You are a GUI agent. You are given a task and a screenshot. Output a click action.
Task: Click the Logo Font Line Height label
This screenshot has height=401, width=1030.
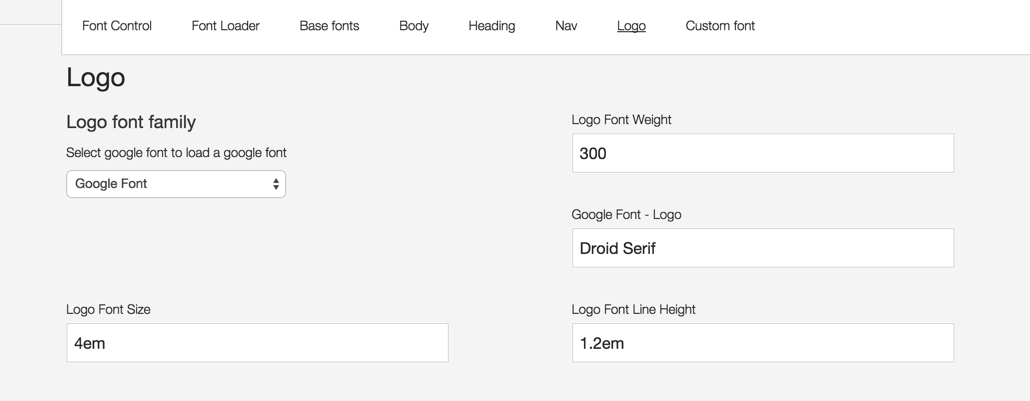[633, 309]
